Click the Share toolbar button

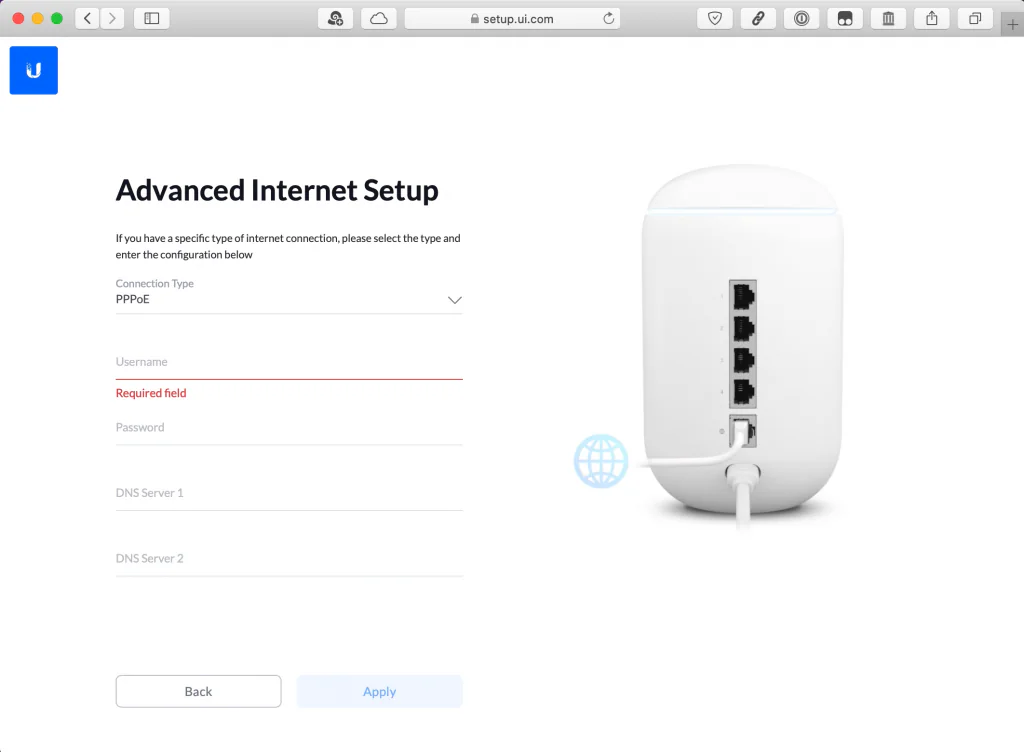pyautogui.click(x=932, y=18)
